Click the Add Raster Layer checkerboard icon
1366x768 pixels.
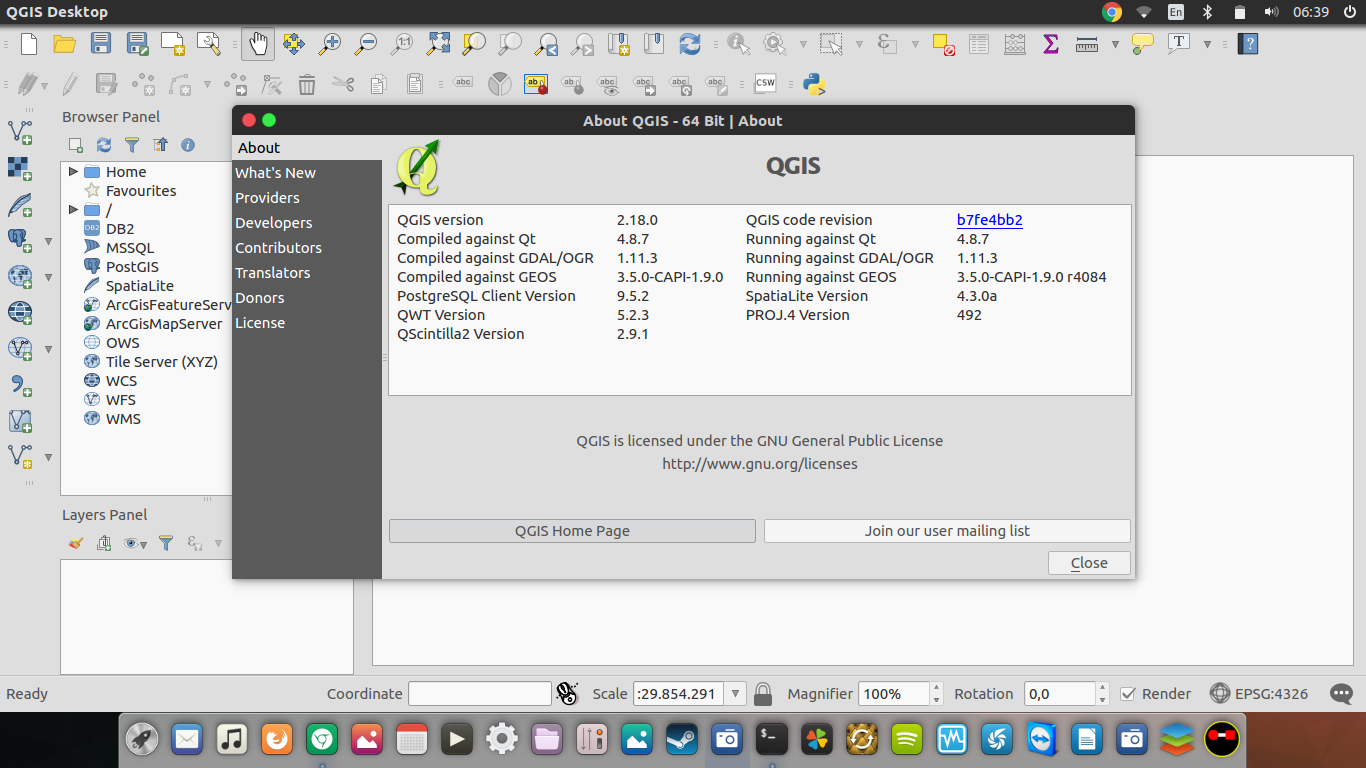20,167
